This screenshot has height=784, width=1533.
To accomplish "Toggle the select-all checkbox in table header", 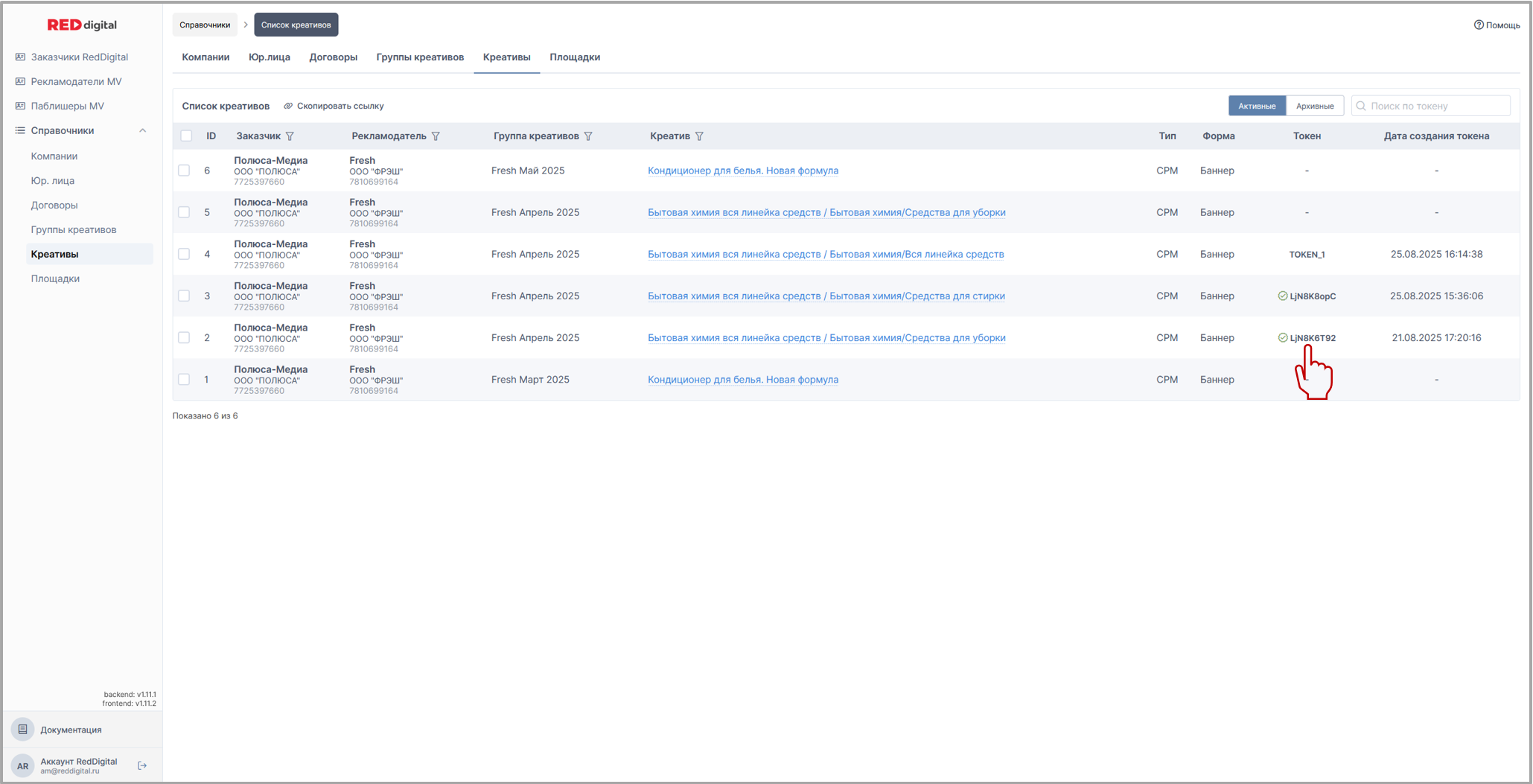I will coord(186,136).
